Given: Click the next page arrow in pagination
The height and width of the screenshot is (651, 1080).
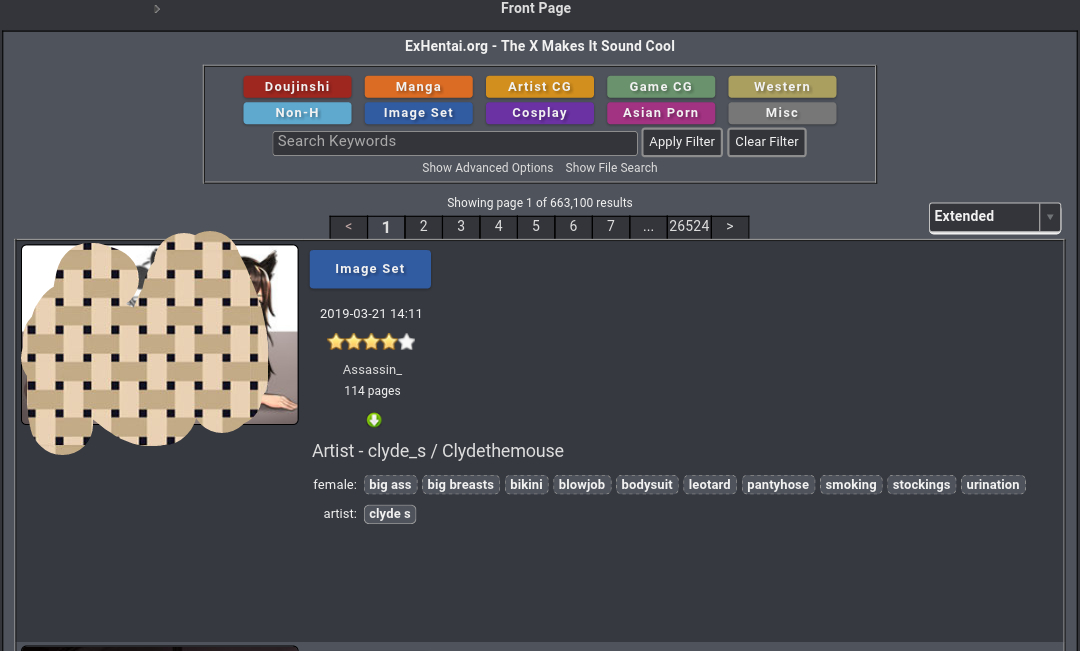Looking at the screenshot, I should click(730, 227).
